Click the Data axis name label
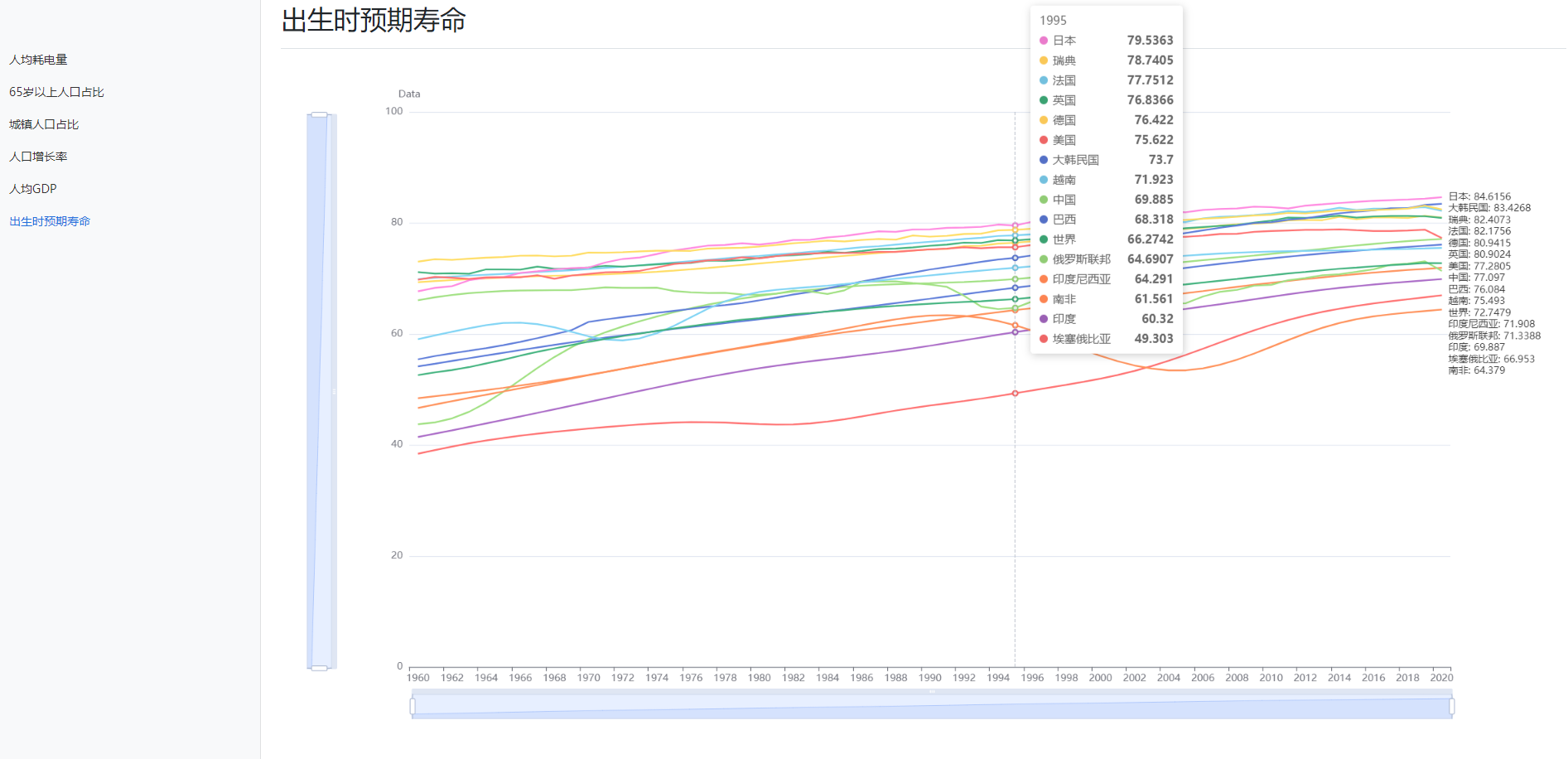 (x=409, y=94)
